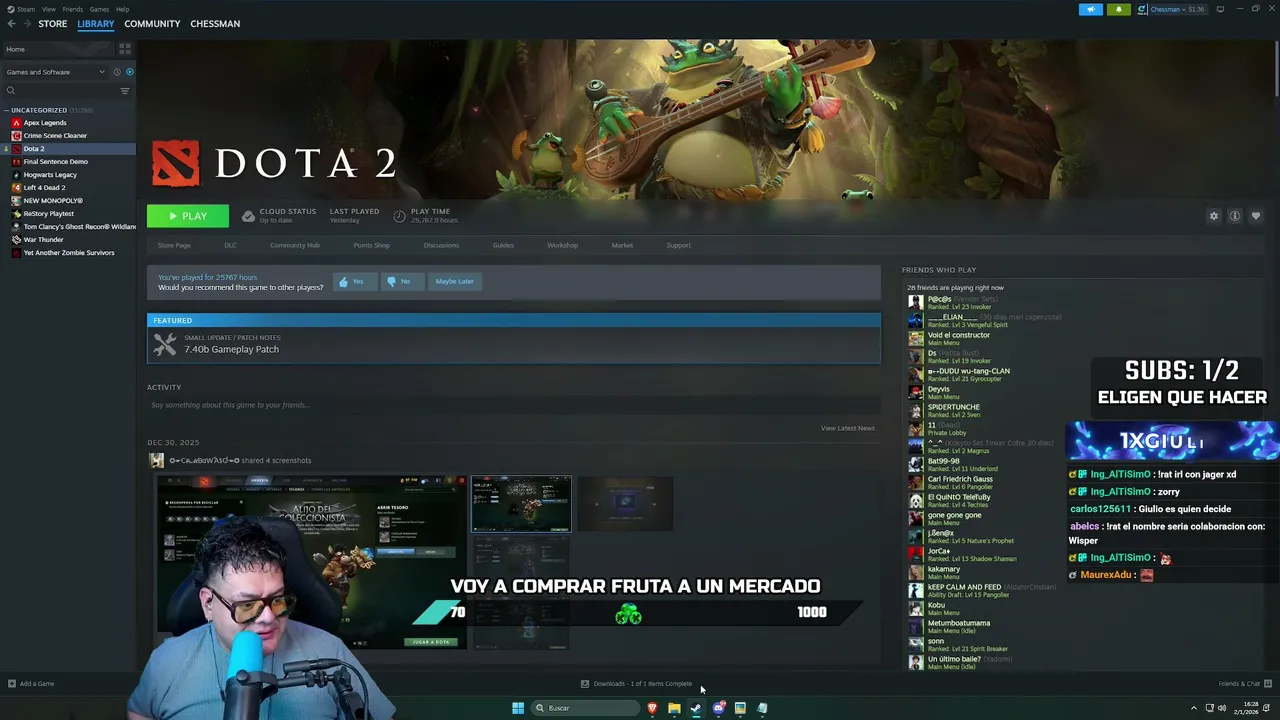The image size is (1280, 720).
Task: Toggle the ready-to-play filter icon
Action: tap(129, 72)
